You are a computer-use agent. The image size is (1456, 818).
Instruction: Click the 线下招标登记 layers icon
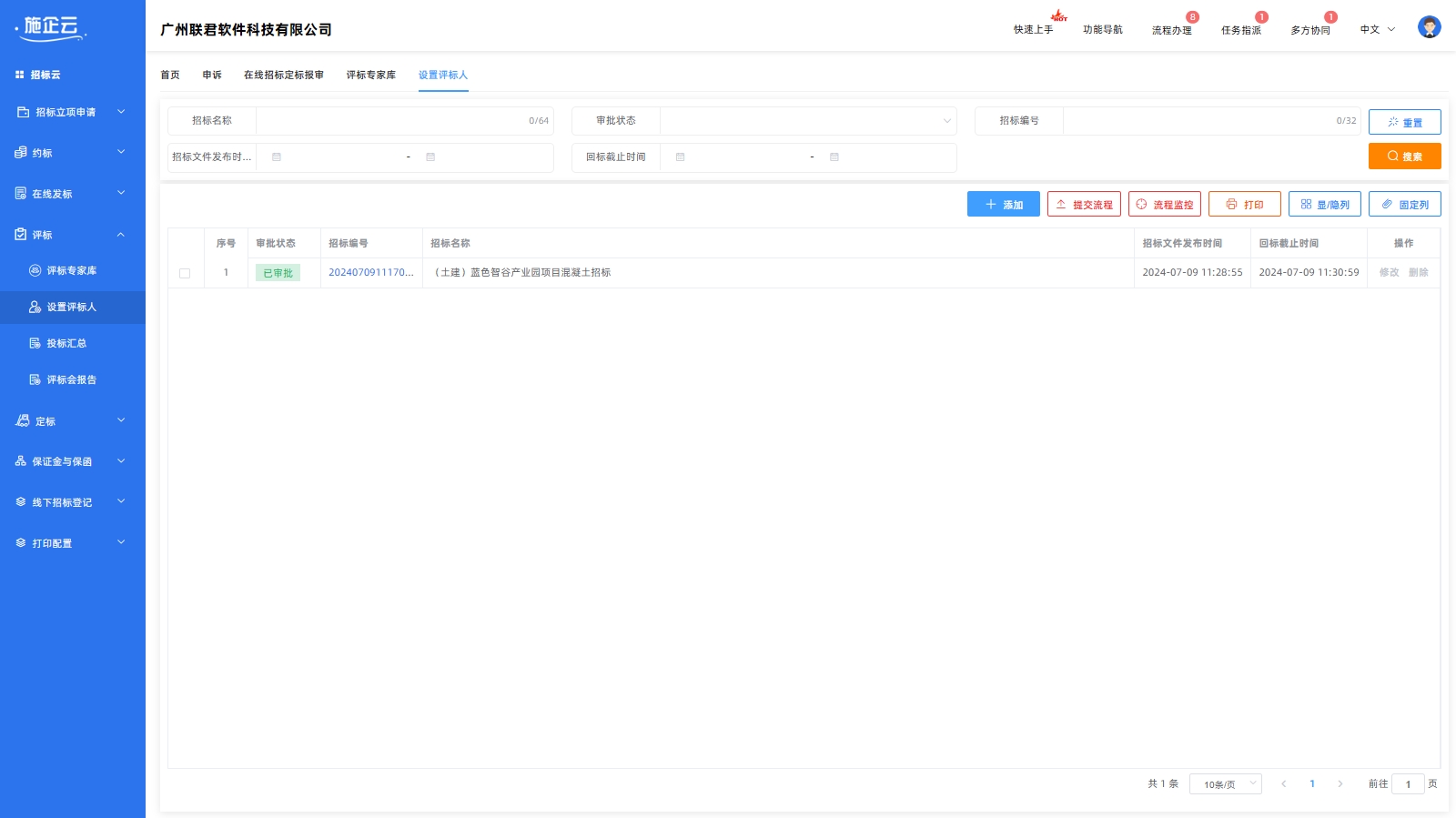pos(20,502)
